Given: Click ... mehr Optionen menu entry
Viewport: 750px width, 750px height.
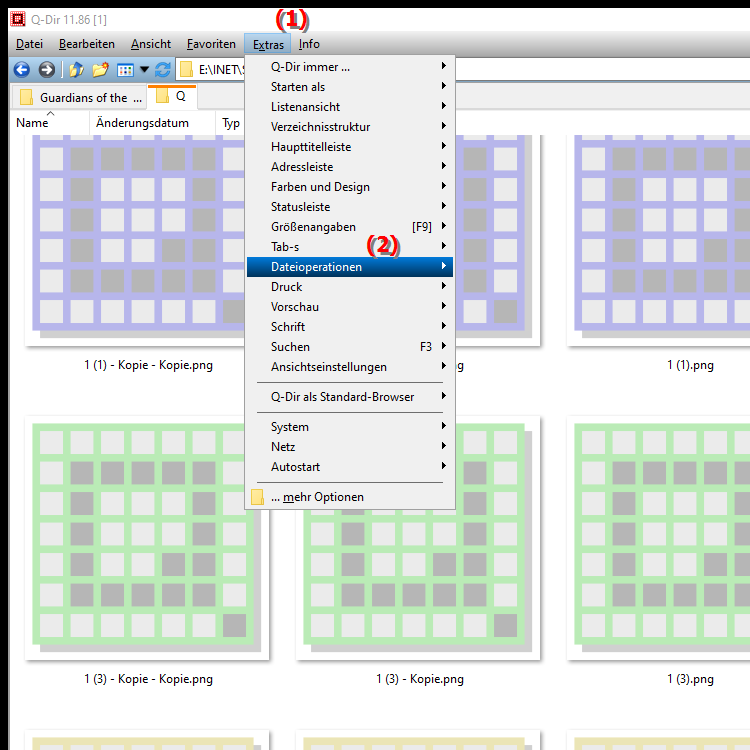Looking at the screenshot, I should click(350, 497).
